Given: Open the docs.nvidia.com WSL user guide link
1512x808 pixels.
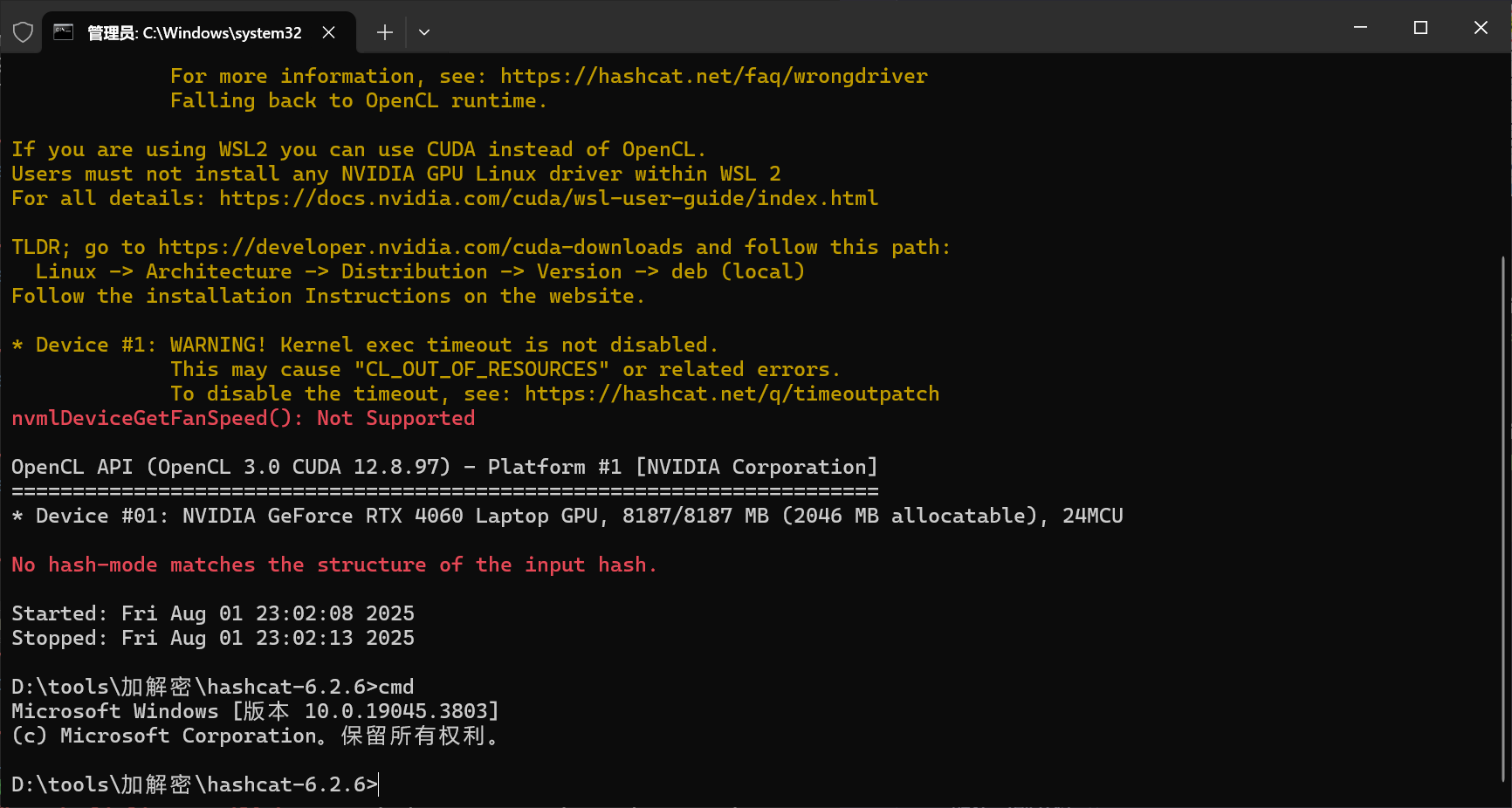Looking at the screenshot, I should click(548, 199).
